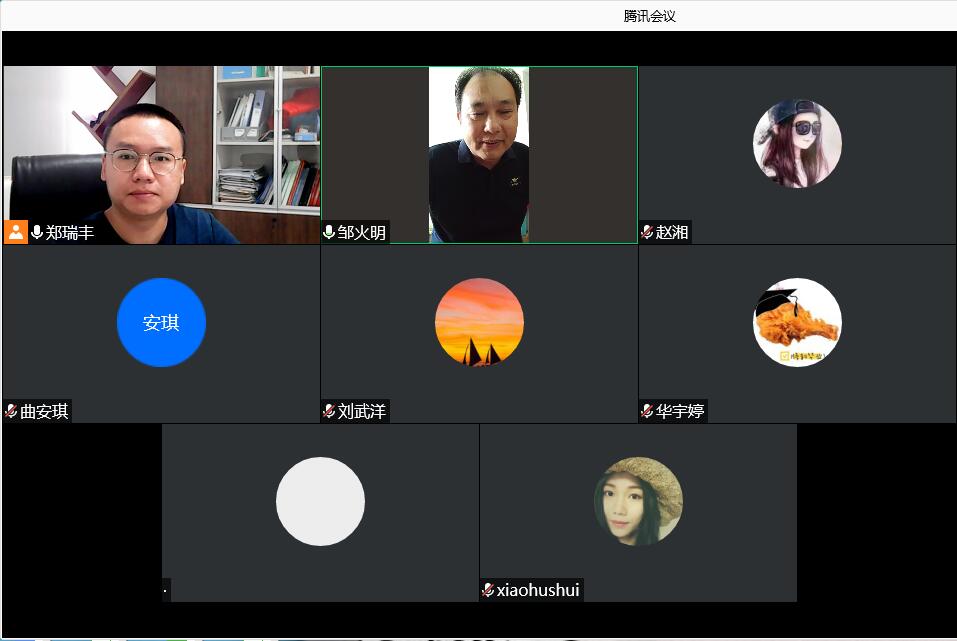Click the muted mic icon next to 曲安琪
This screenshot has width=957, height=641.
(x=11, y=411)
